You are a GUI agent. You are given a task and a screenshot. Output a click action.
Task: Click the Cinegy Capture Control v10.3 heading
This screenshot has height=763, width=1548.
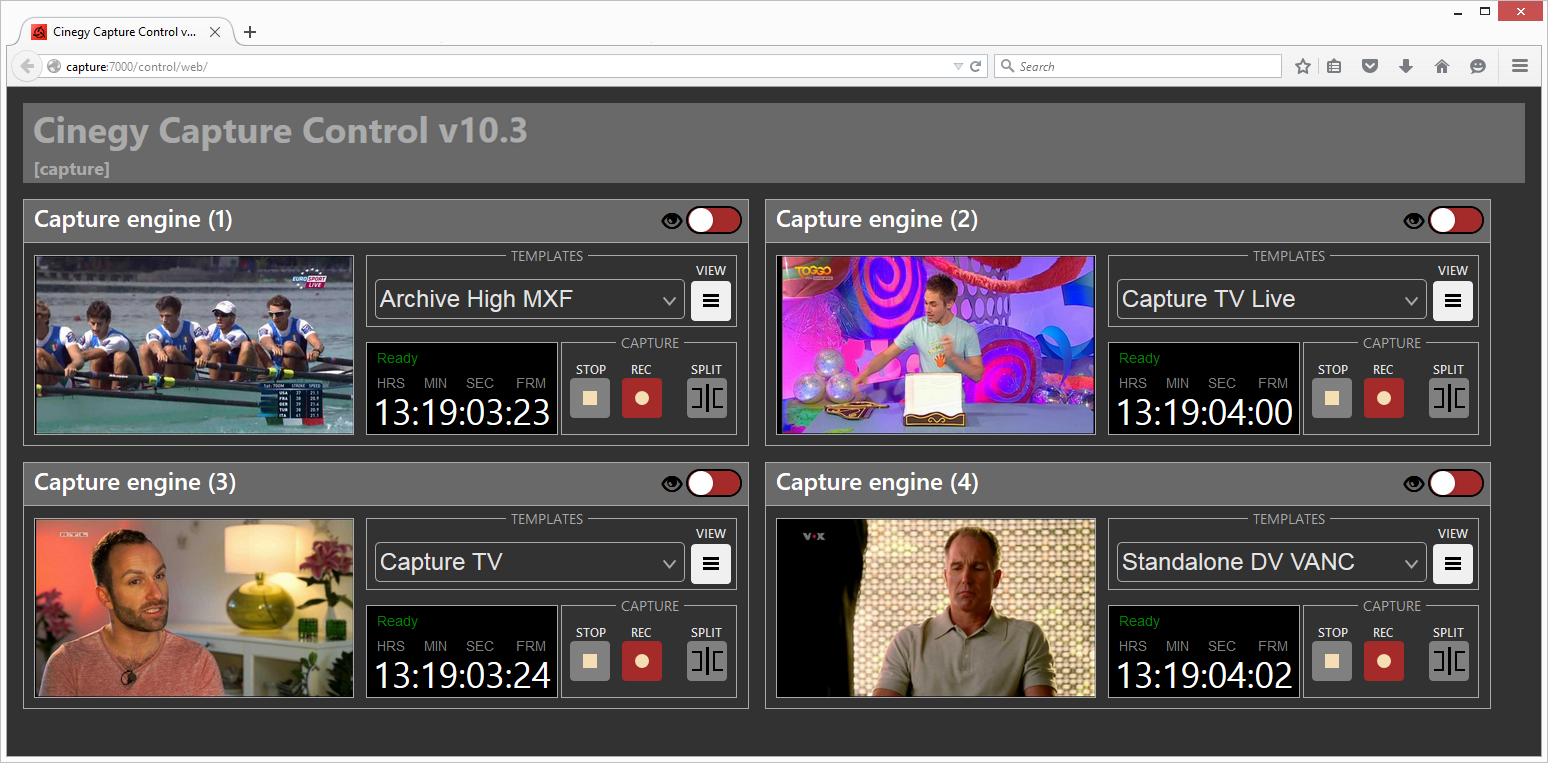pos(280,131)
